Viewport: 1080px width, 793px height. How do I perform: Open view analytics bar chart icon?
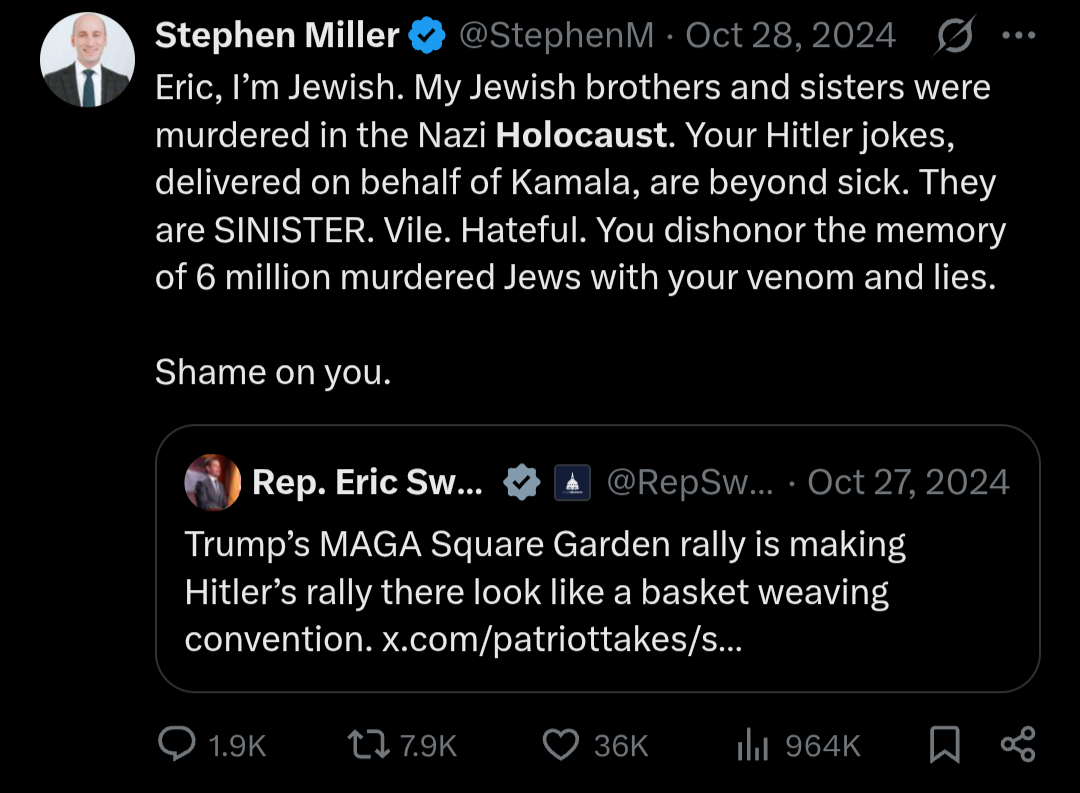pos(750,744)
